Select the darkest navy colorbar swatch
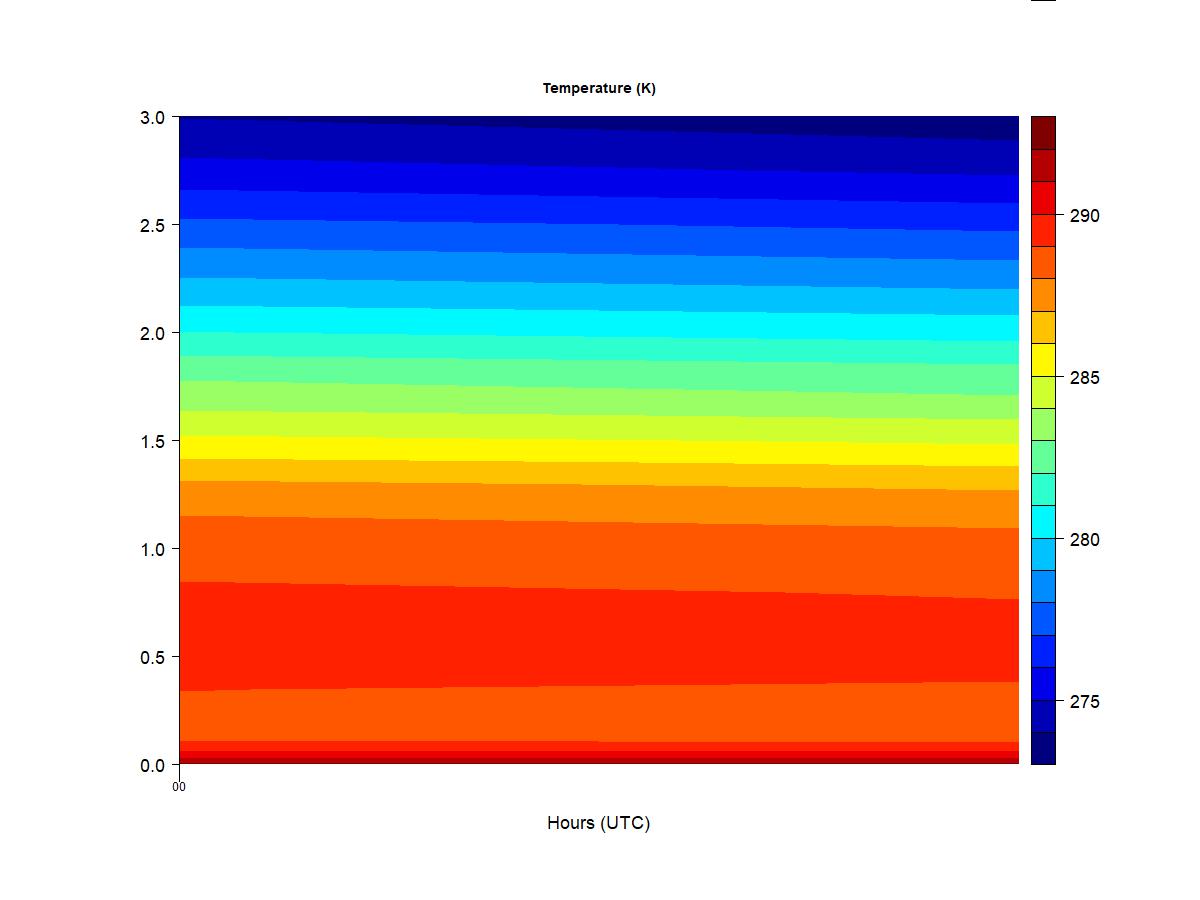 [1043, 748]
